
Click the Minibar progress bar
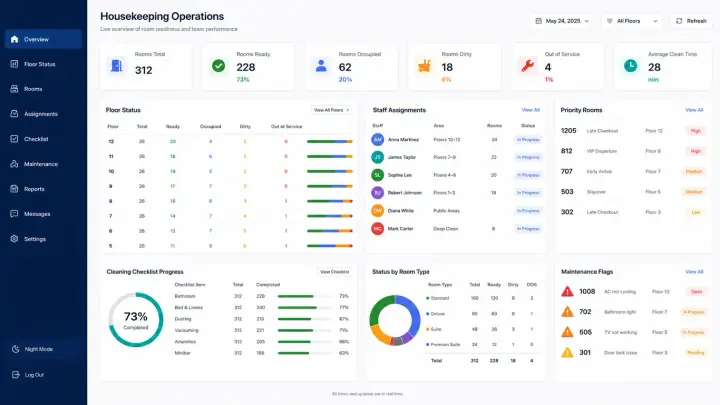[x=305, y=353]
